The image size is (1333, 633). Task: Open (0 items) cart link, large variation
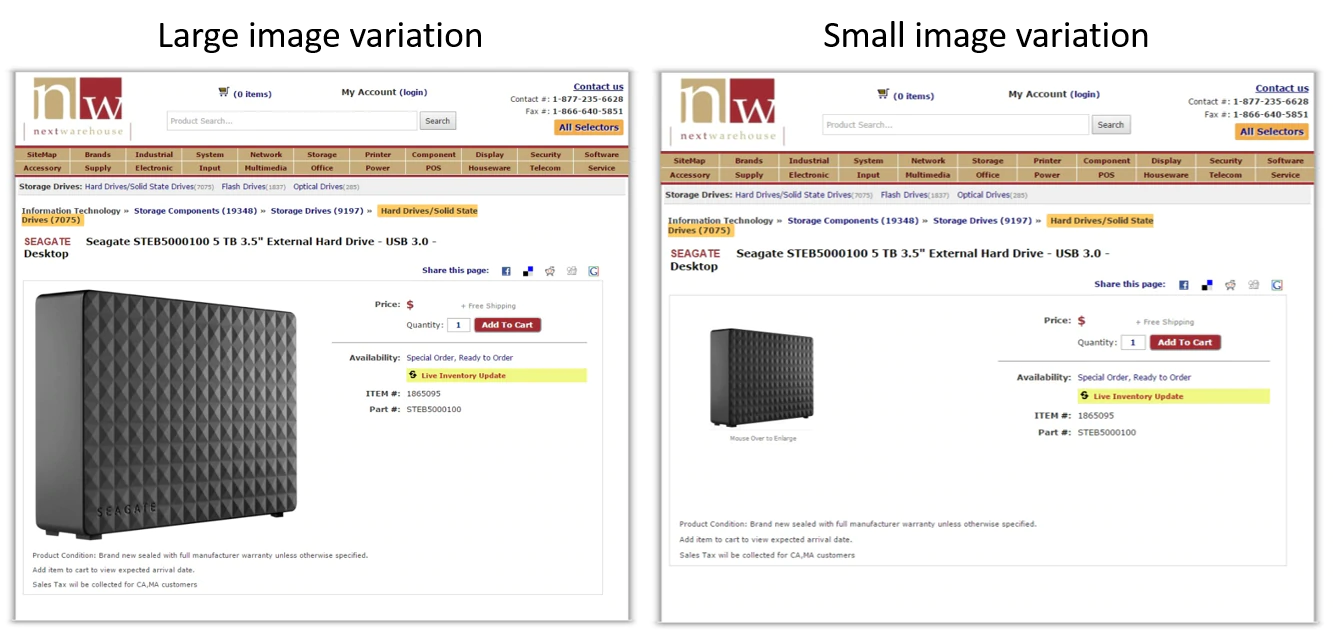pyautogui.click(x=252, y=94)
